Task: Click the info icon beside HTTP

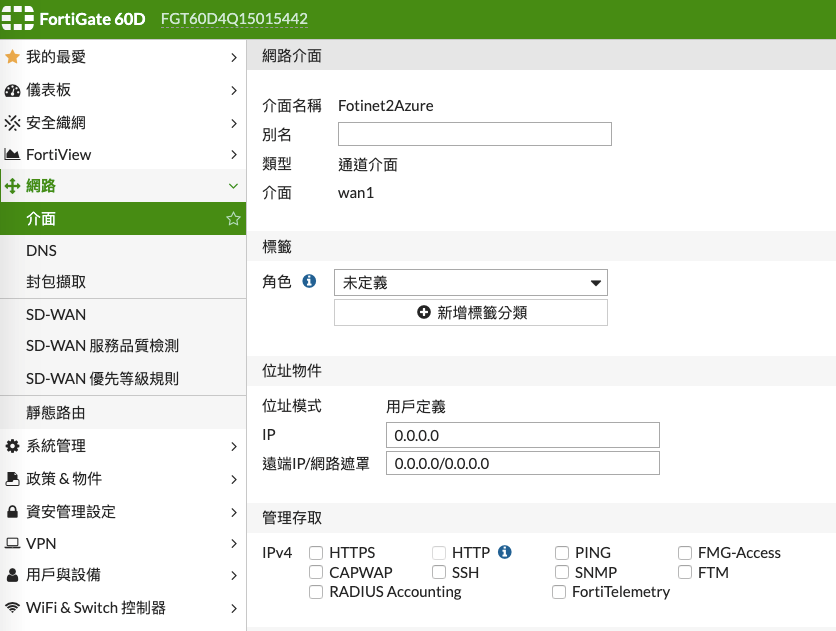Action: [504, 552]
